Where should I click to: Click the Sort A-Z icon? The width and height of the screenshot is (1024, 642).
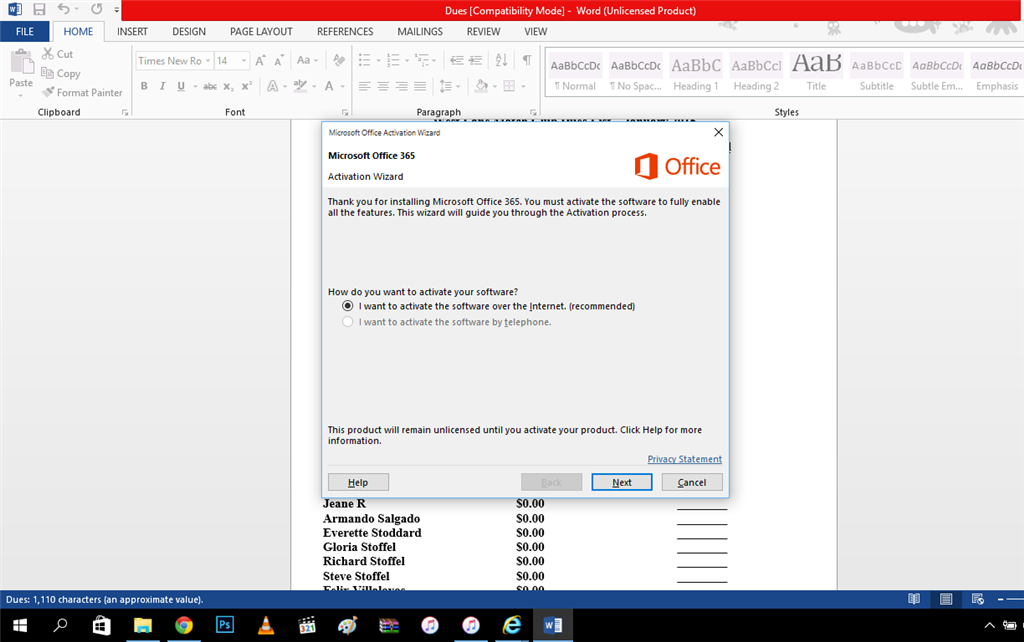[501, 60]
